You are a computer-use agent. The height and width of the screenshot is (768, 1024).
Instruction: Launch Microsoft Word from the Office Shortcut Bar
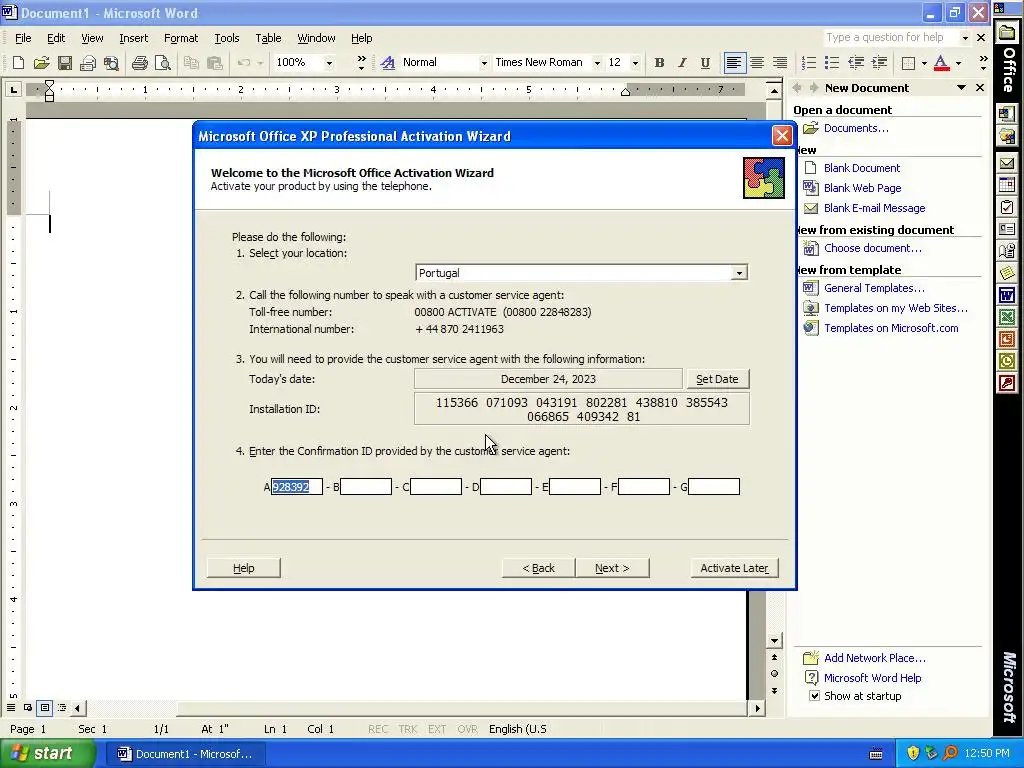point(1006,295)
